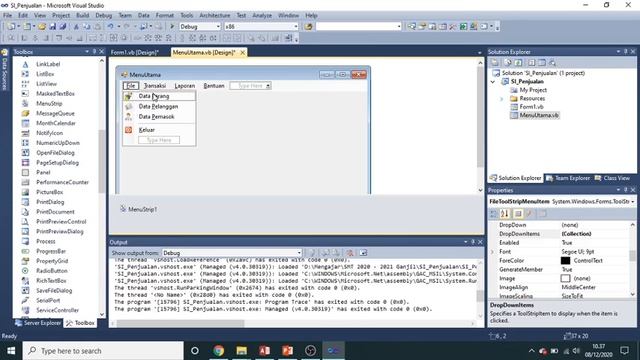Open the x86 platform dropdown
The image size is (640, 360).
(x=296, y=27)
